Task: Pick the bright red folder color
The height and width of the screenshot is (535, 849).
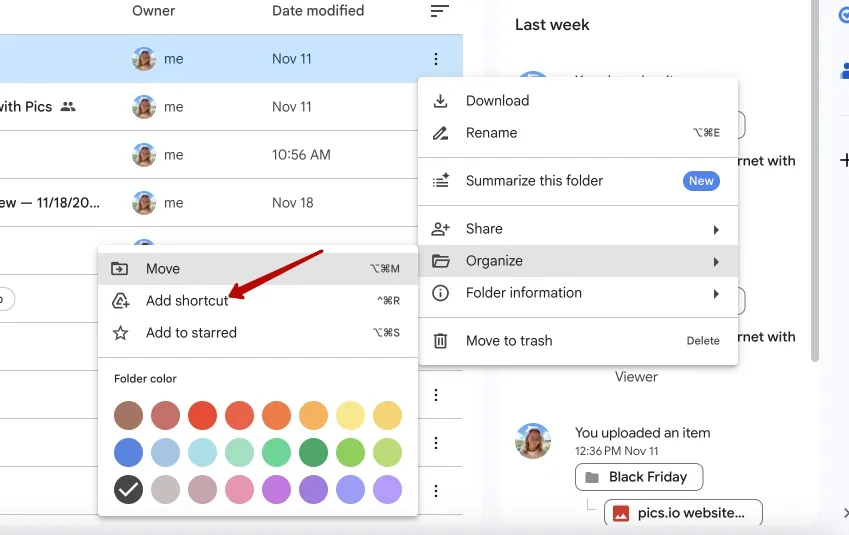Action: point(203,415)
